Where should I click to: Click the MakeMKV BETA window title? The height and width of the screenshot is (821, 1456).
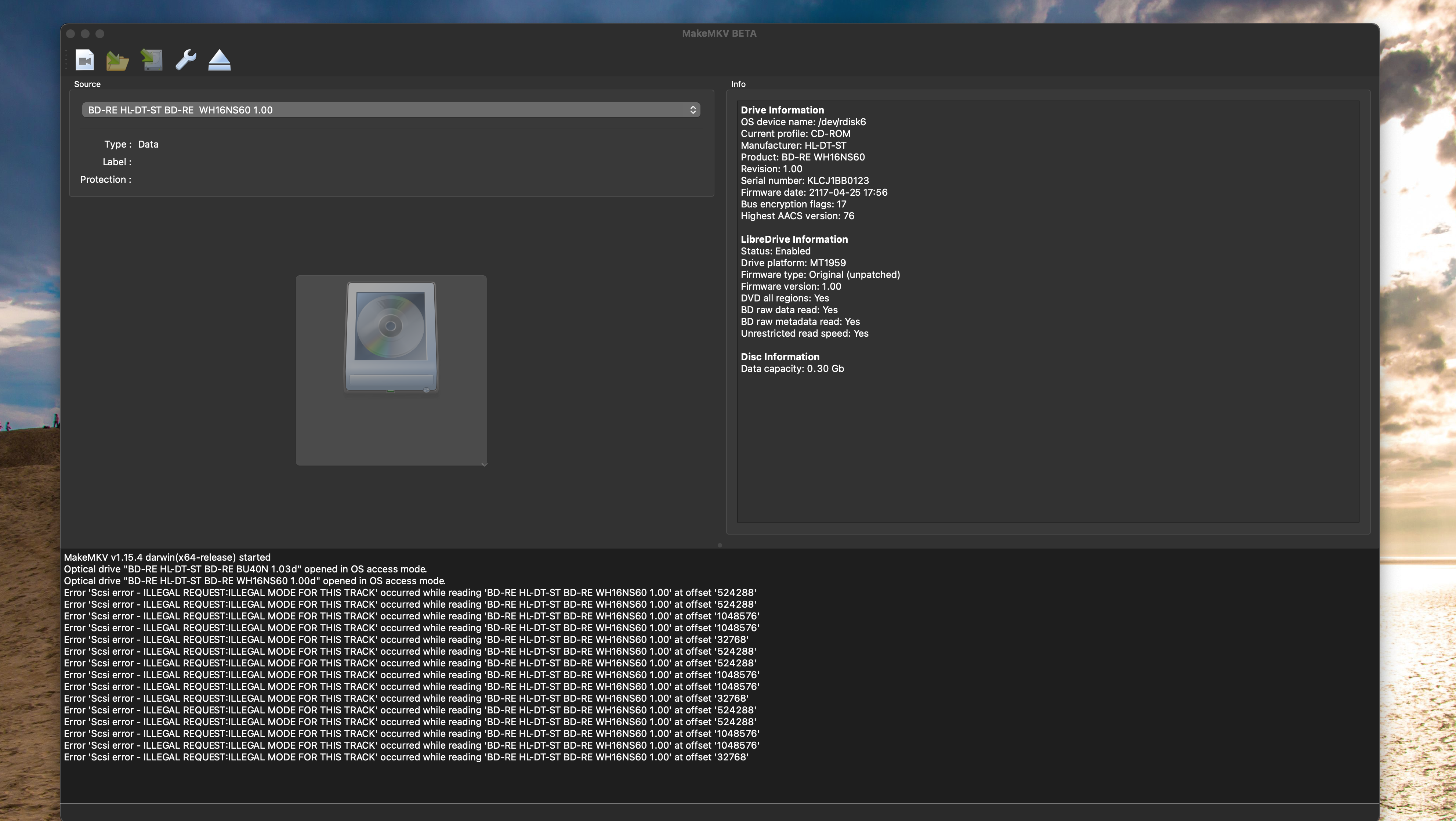[x=719, y=34]
